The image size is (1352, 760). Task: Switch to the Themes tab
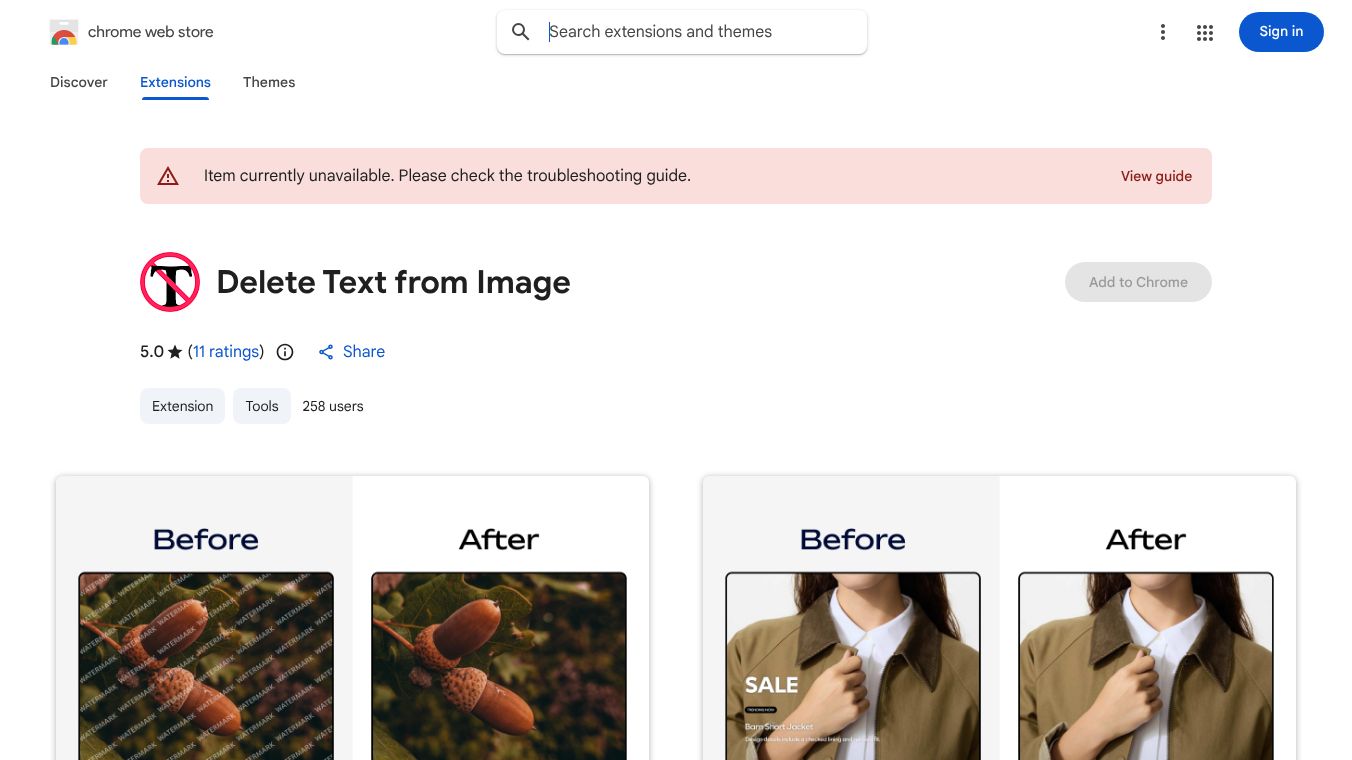click(269, 82)
